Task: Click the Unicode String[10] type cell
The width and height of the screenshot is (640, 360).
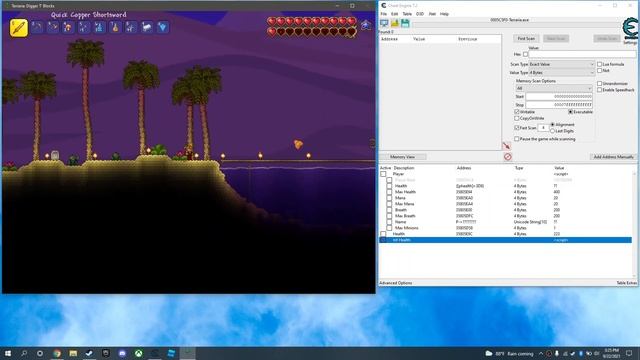Action: 530,222
